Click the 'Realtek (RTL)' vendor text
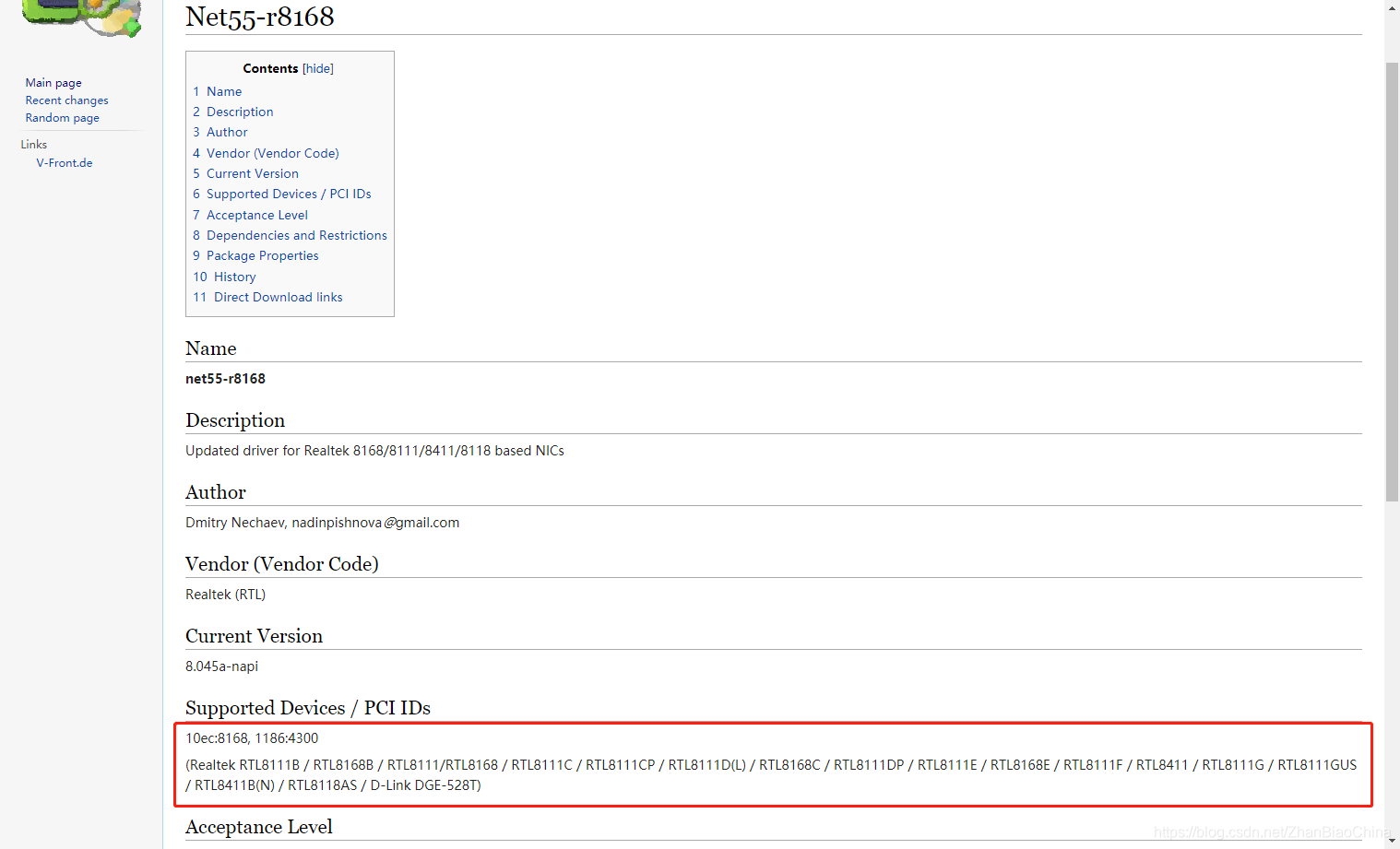The height and width of the screenshot is (849, 1400). point(225,595)
